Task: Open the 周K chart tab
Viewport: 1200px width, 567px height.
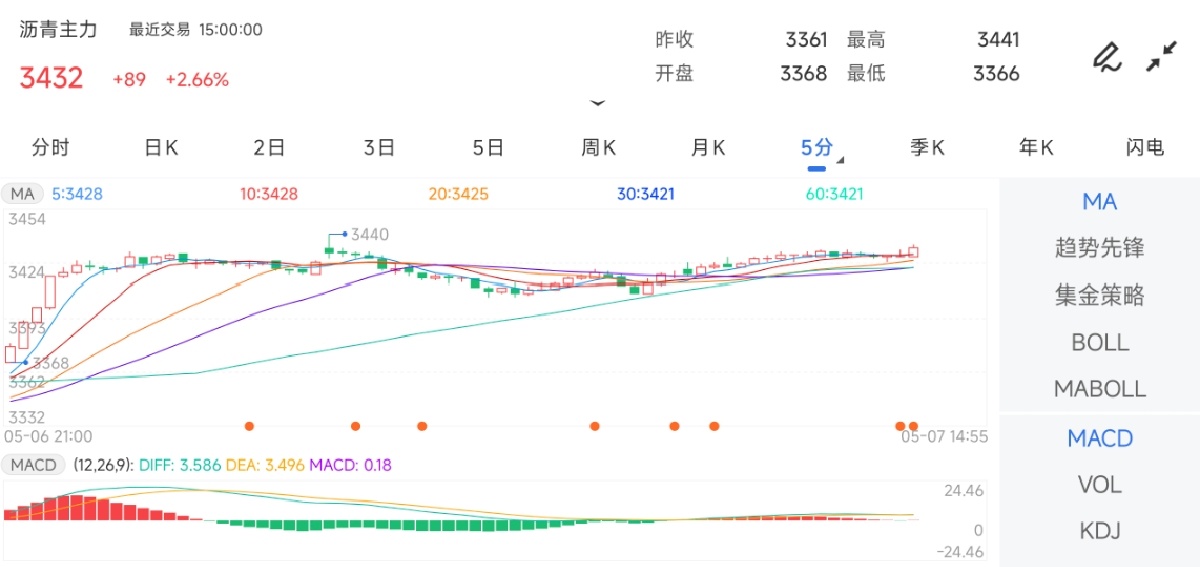Action: [599, 148]
